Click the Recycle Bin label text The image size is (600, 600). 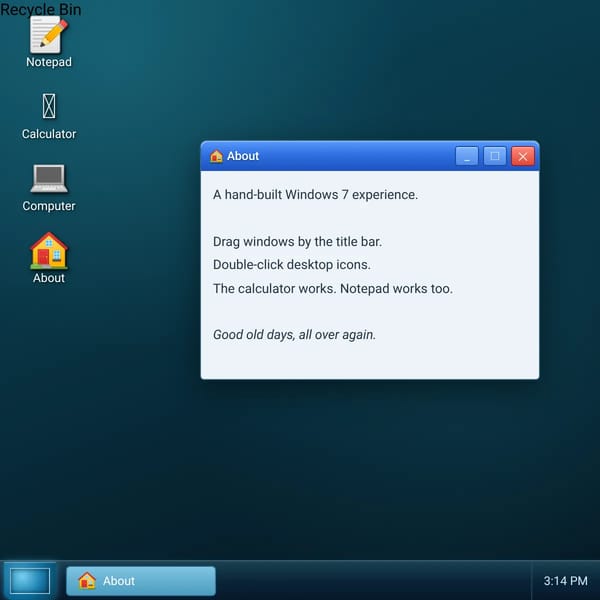[x=41, y=9]
